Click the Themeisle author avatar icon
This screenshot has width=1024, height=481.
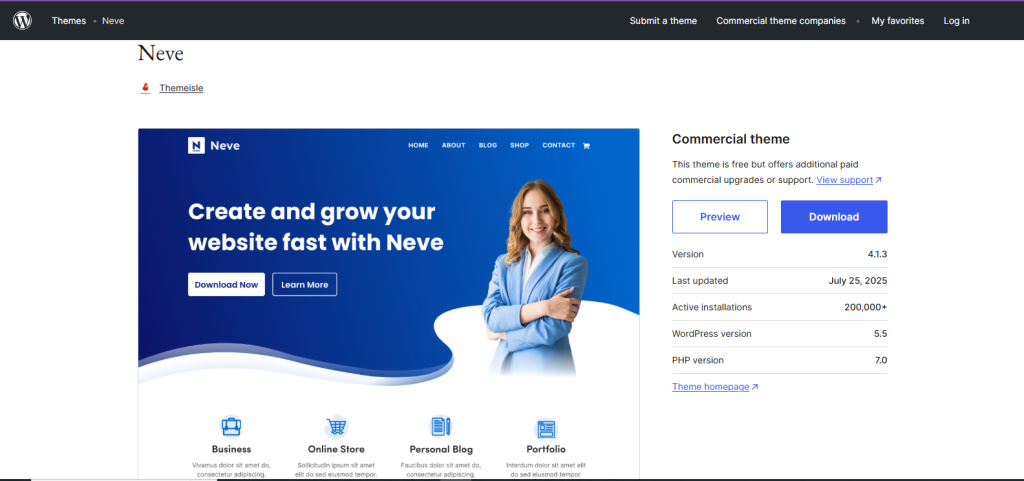[146, 88]
